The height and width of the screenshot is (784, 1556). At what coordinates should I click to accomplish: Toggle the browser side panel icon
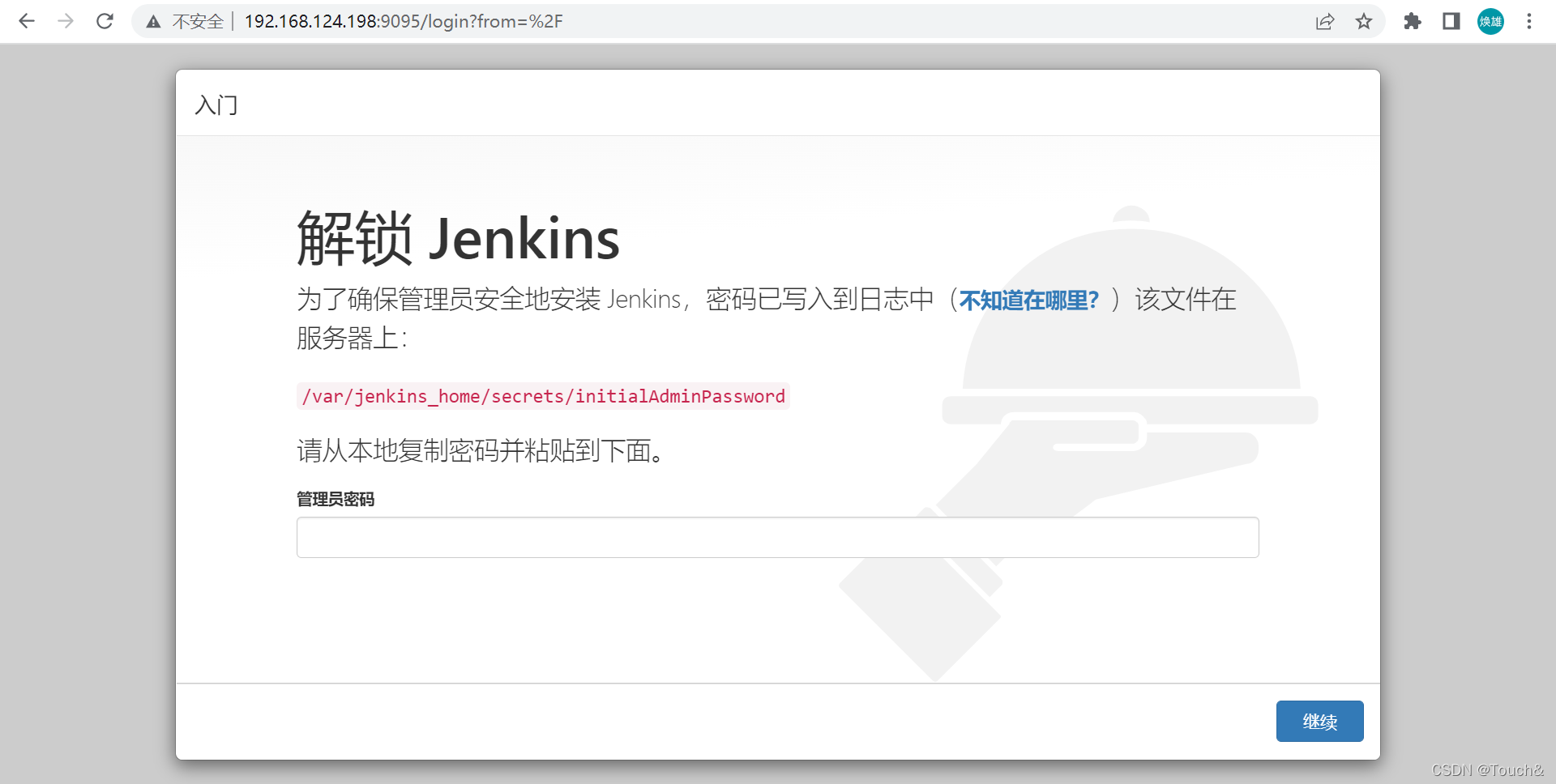click(1451, 21)
